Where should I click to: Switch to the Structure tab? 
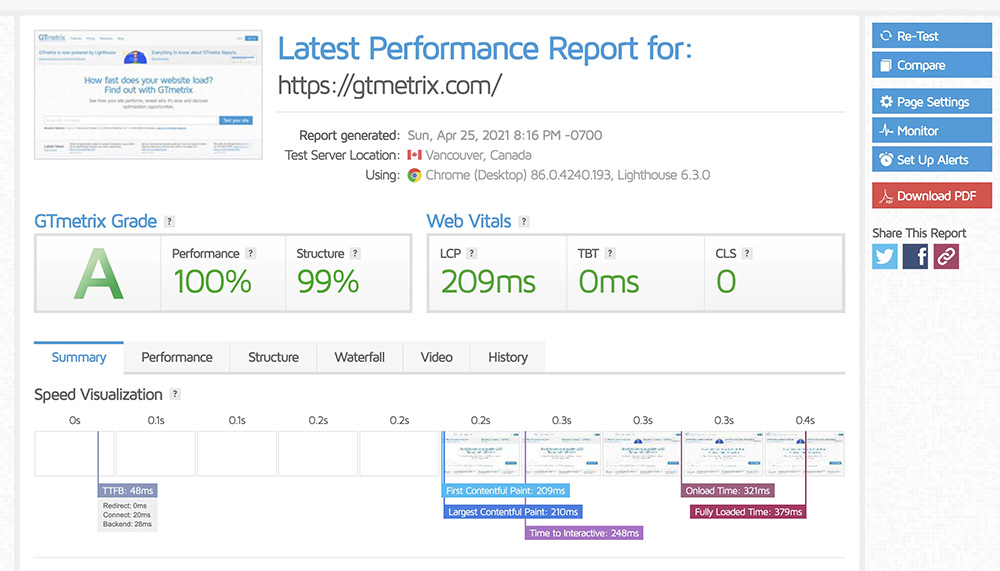tap(273, 357)
